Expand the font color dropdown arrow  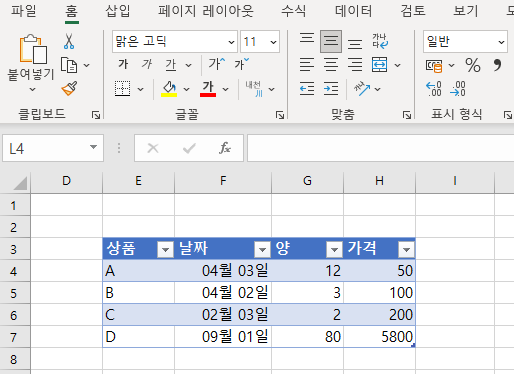[x=226, y=89]
